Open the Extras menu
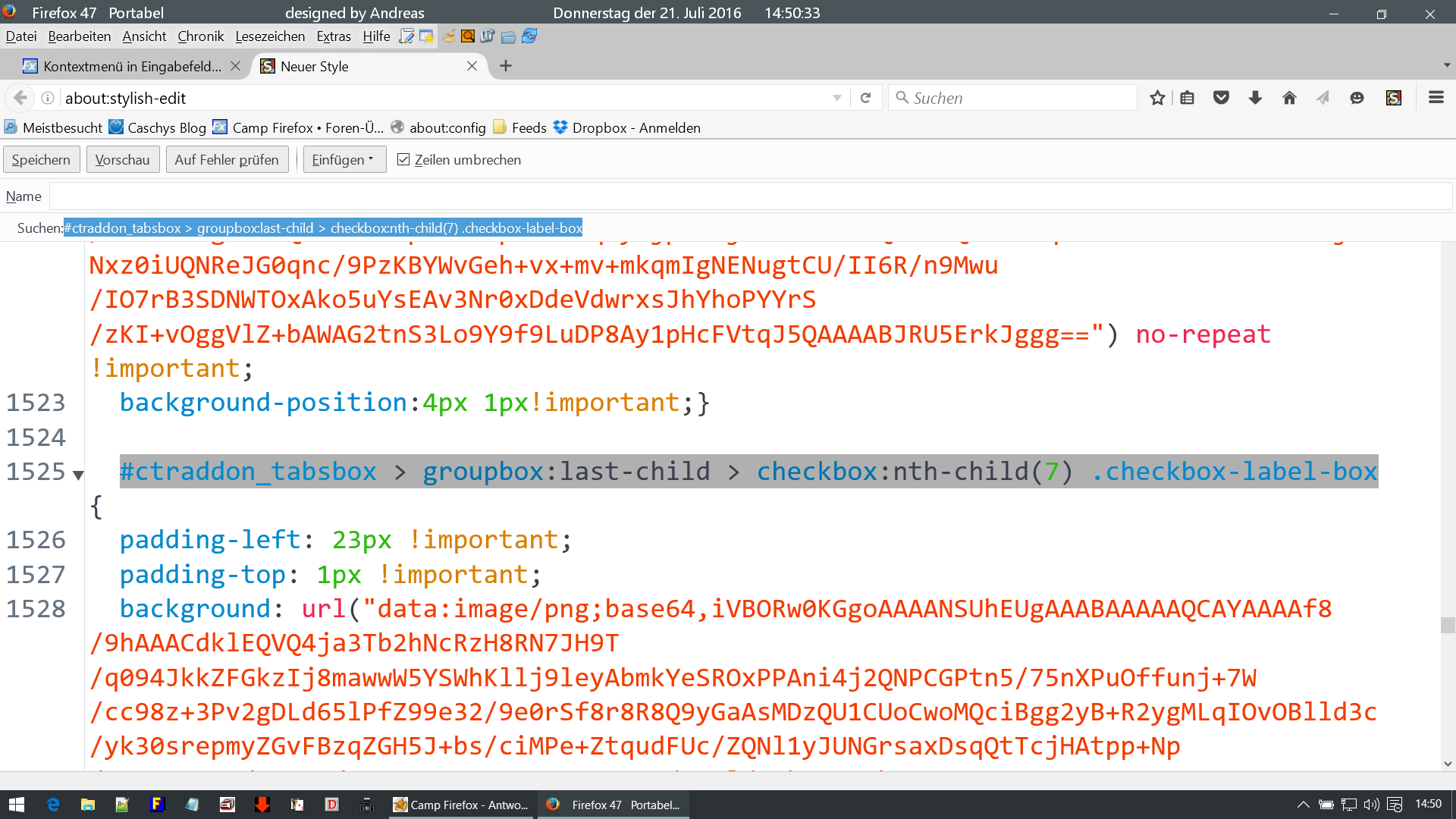 coord(333,36)
